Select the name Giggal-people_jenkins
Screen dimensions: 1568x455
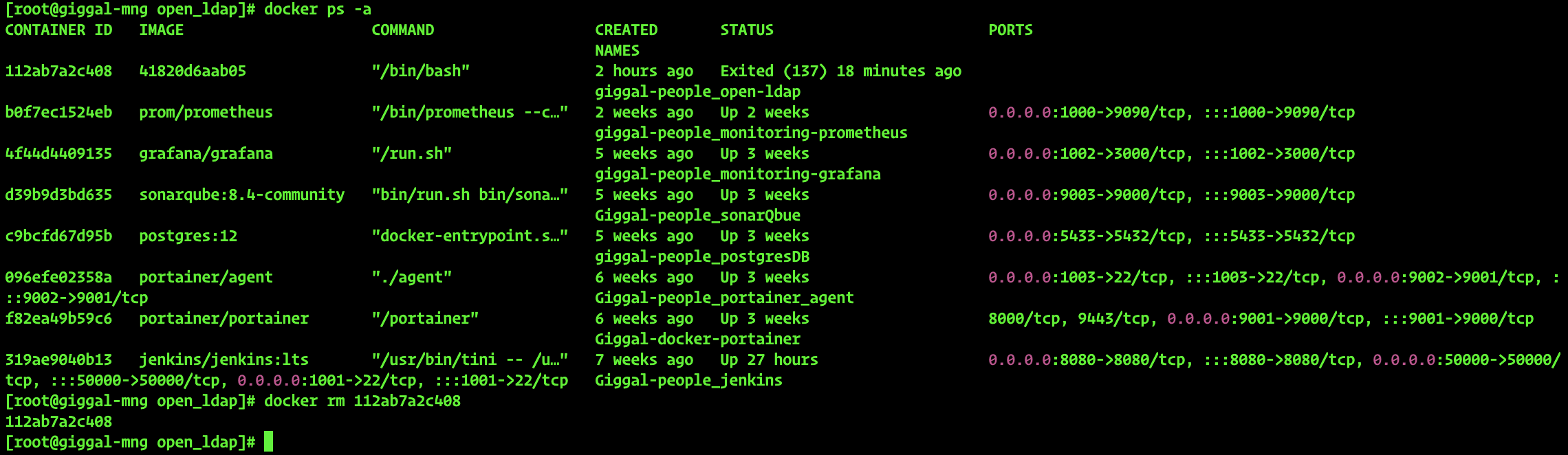[x=688, y=381]
